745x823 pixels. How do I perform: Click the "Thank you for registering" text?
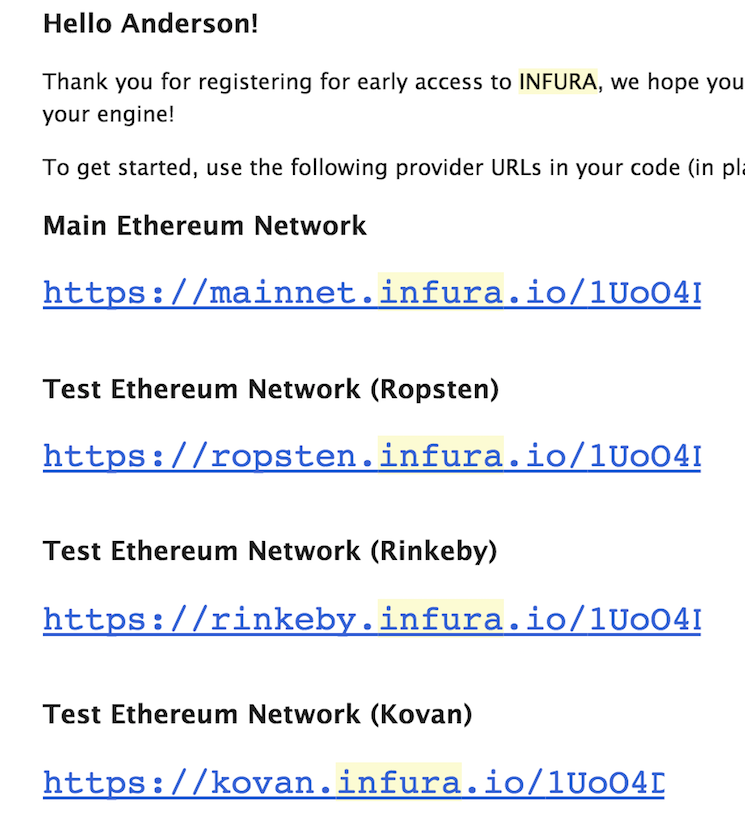coord(160,82)
